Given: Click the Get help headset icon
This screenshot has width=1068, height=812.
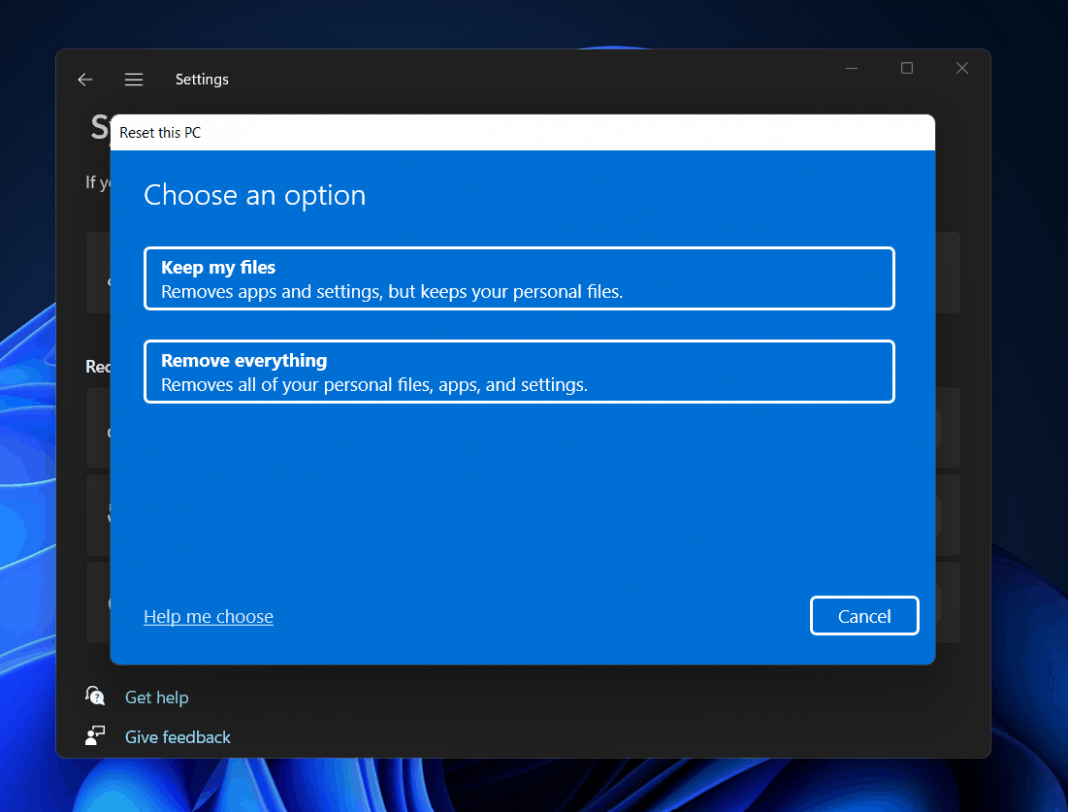Looking at the screenshot, I should (96, 697).
